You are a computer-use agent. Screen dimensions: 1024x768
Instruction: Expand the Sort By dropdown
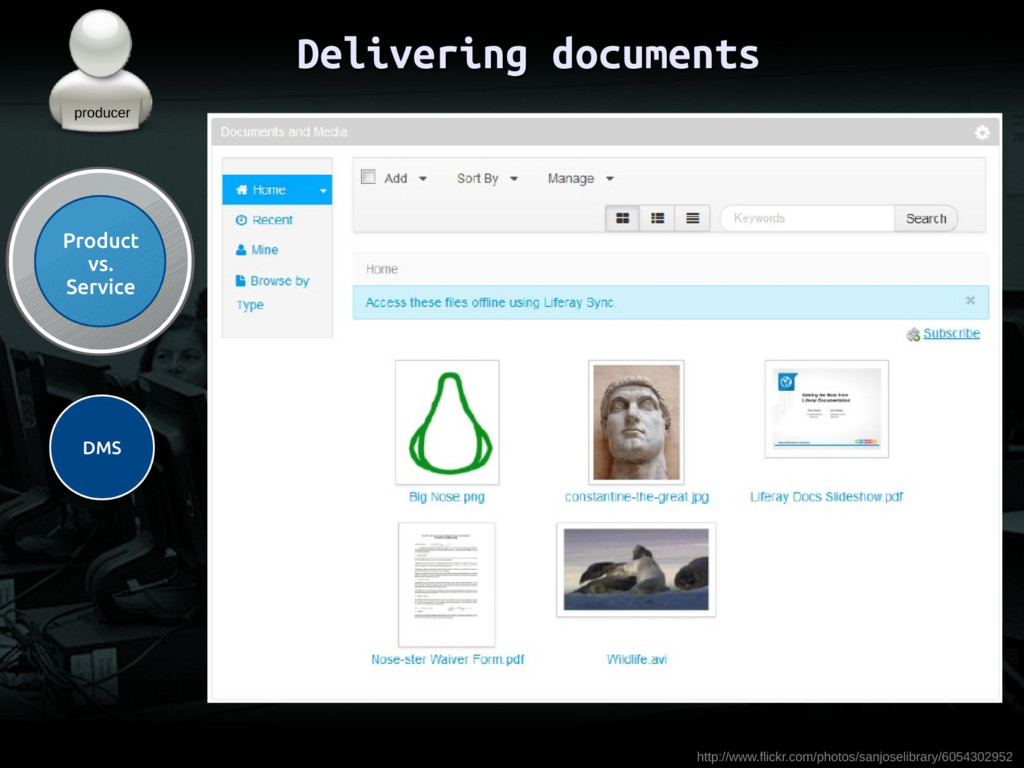(x=487, y=178)
